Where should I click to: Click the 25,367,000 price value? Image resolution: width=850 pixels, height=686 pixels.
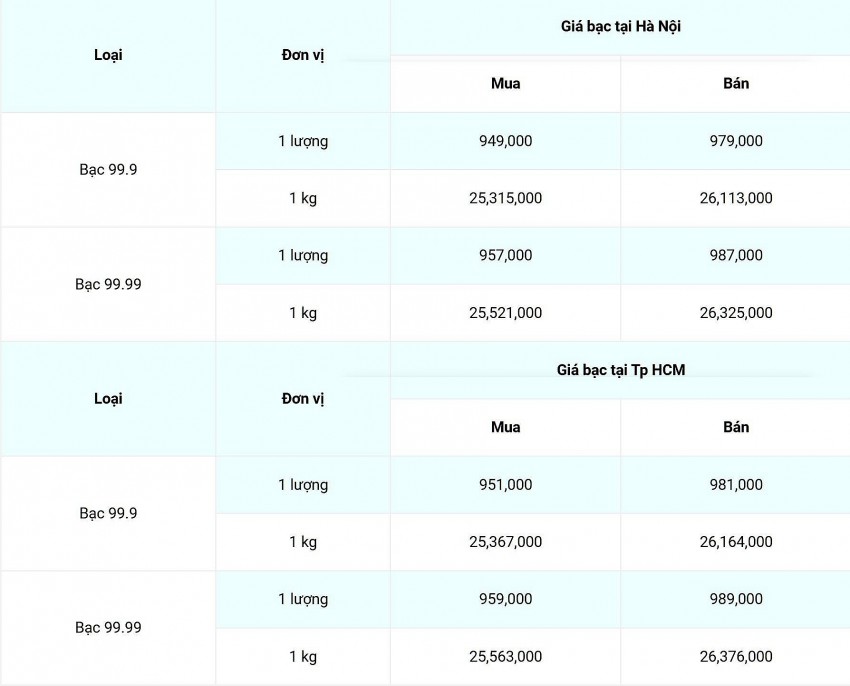(x=505, y=542)
